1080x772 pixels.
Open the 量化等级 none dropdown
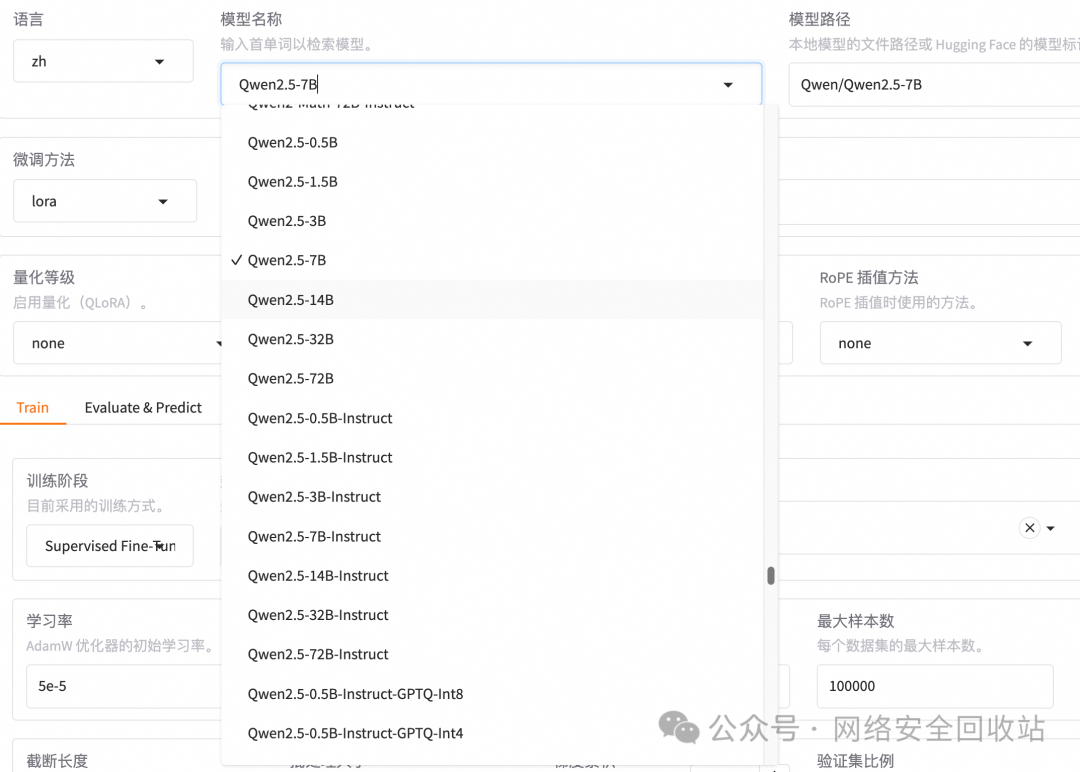(x=117, y=343)
